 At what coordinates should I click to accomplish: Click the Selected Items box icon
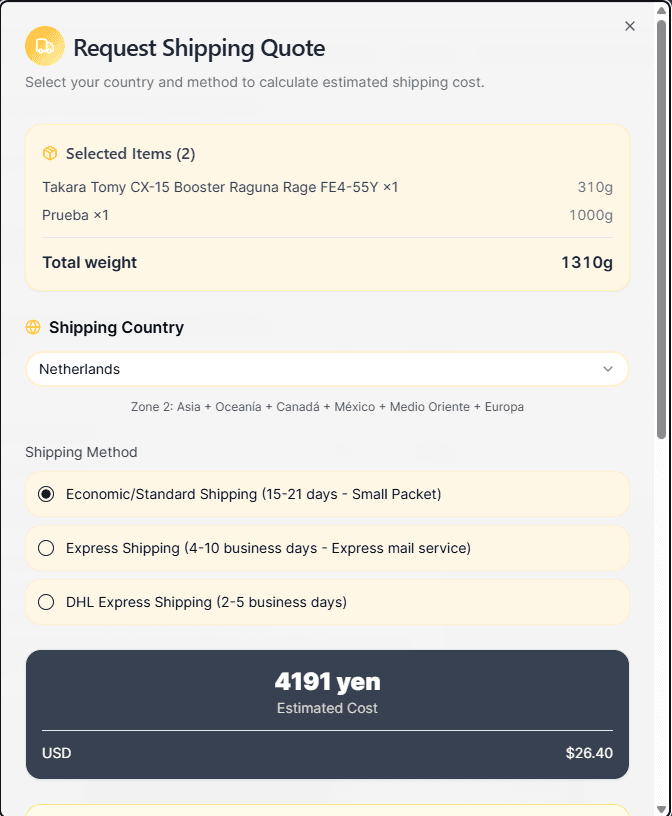click(x=50, y=153)
